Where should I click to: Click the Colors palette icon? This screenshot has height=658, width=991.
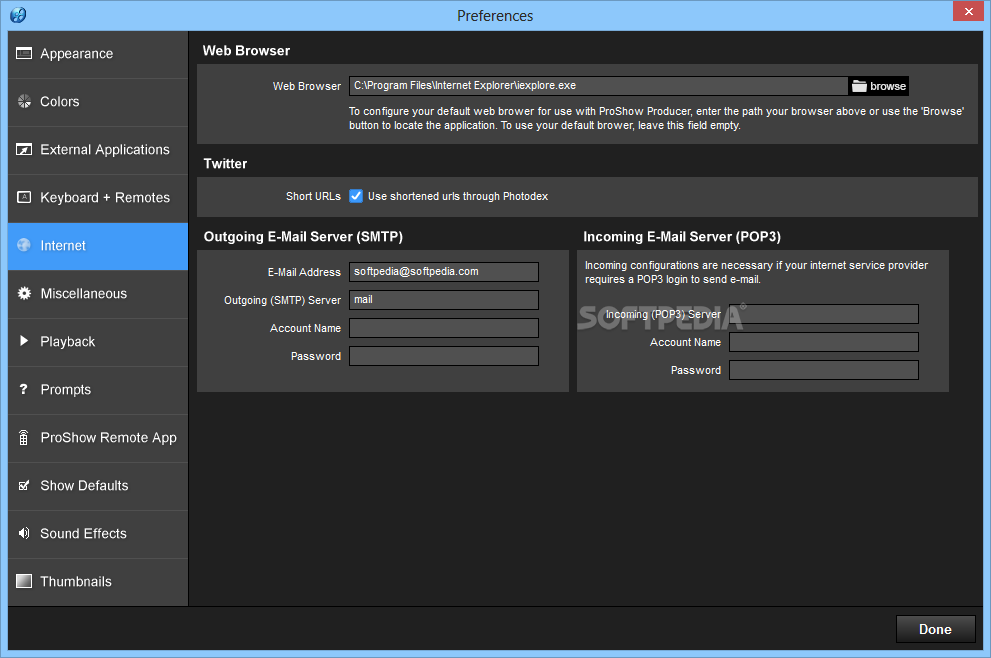(x=24, y=101)
